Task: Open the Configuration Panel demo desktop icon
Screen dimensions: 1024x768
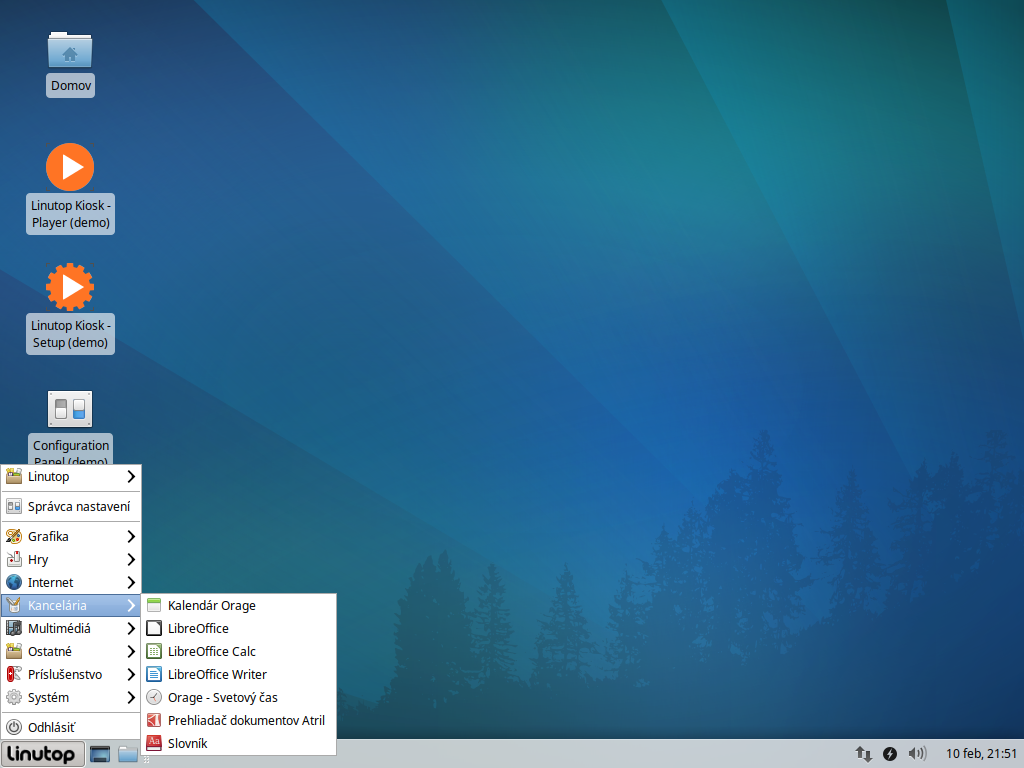Action: tap(70, 409)
